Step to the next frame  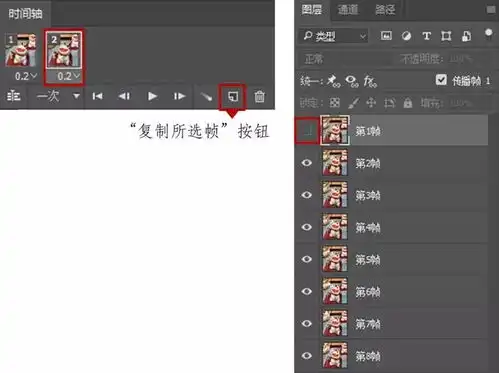click(x=179, y=96)
